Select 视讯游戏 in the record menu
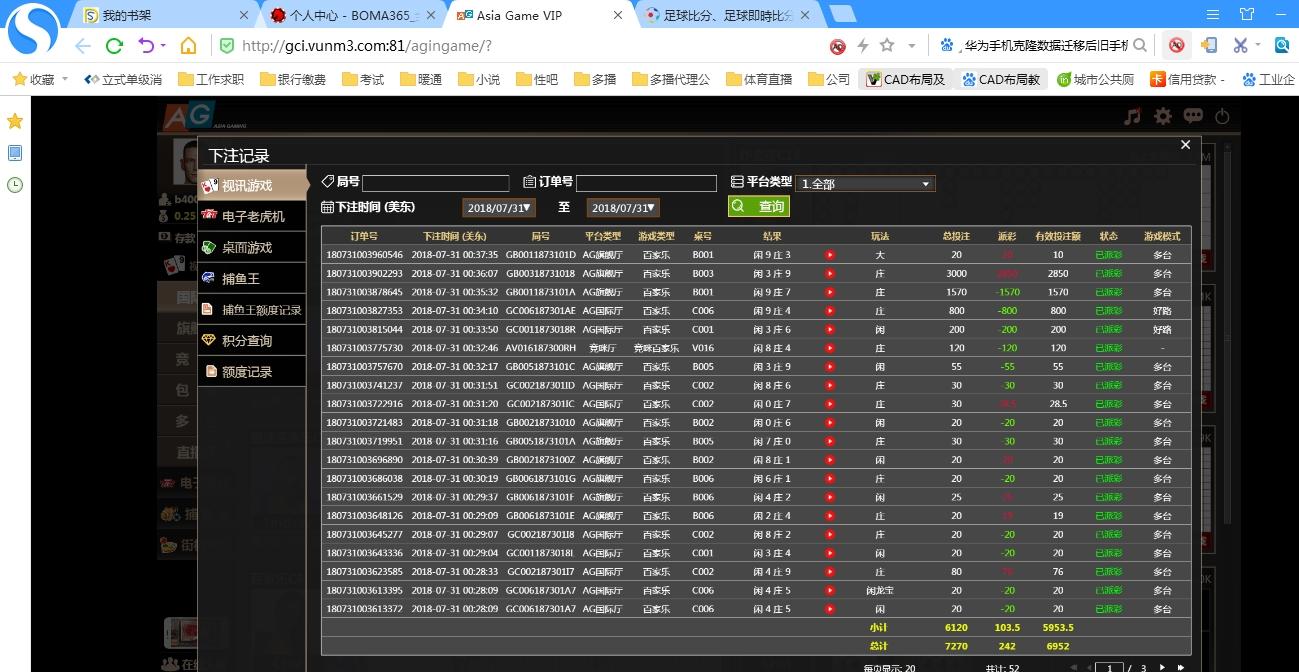1299x672 pixels. coord(253,185)
